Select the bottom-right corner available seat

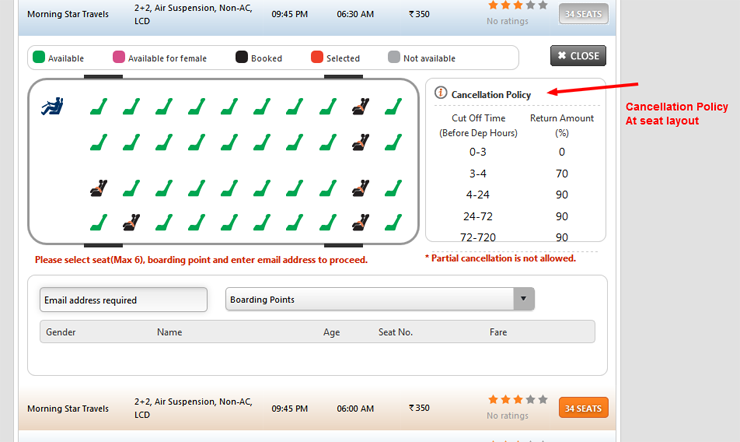click(392, 222)
